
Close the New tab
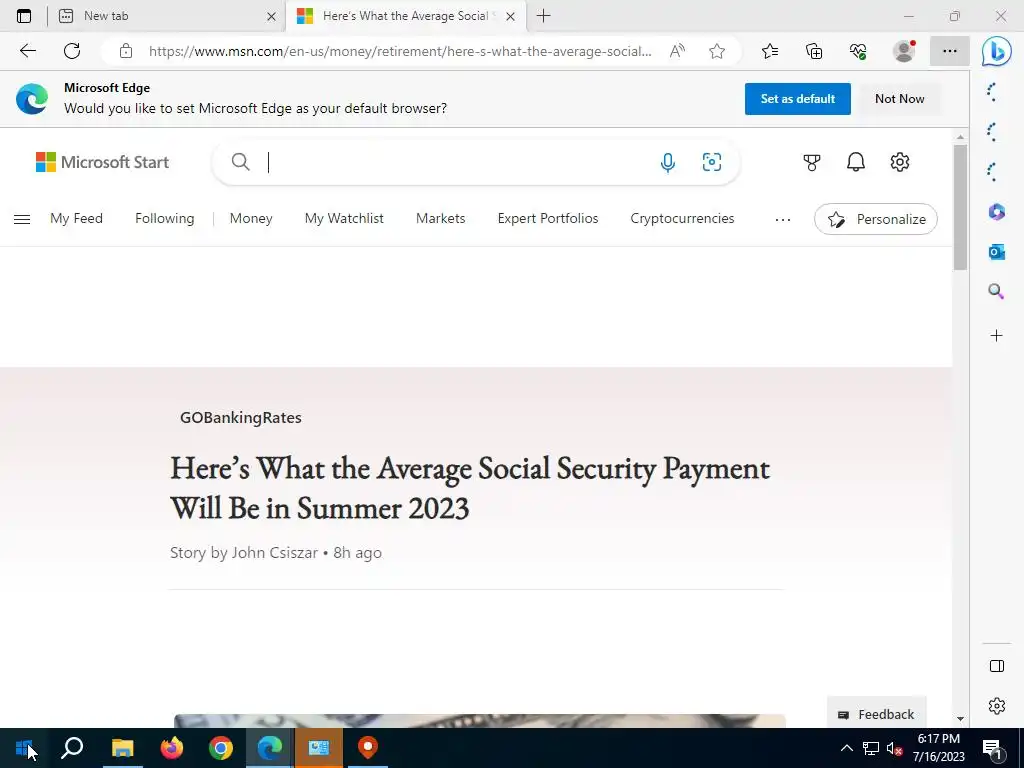[x=272, y=17]
